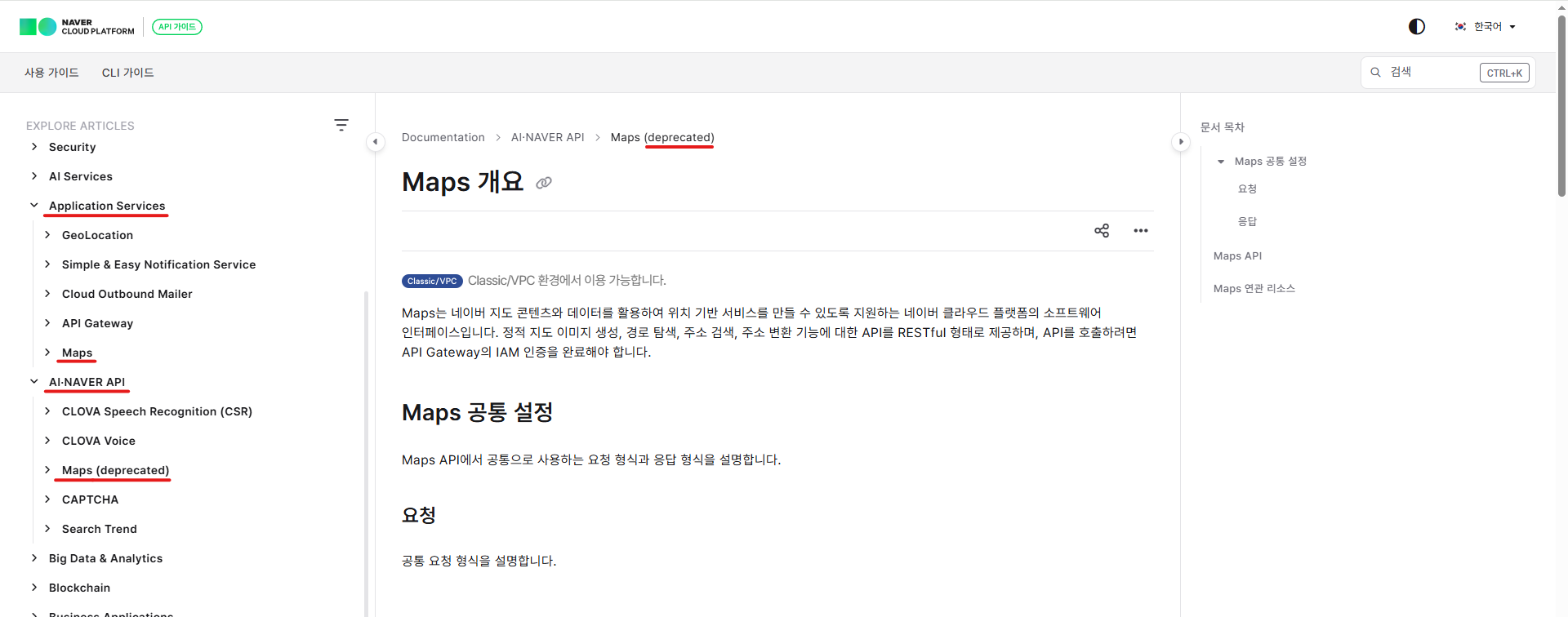Jump to 응답 in the TOC

[1247, 221]
